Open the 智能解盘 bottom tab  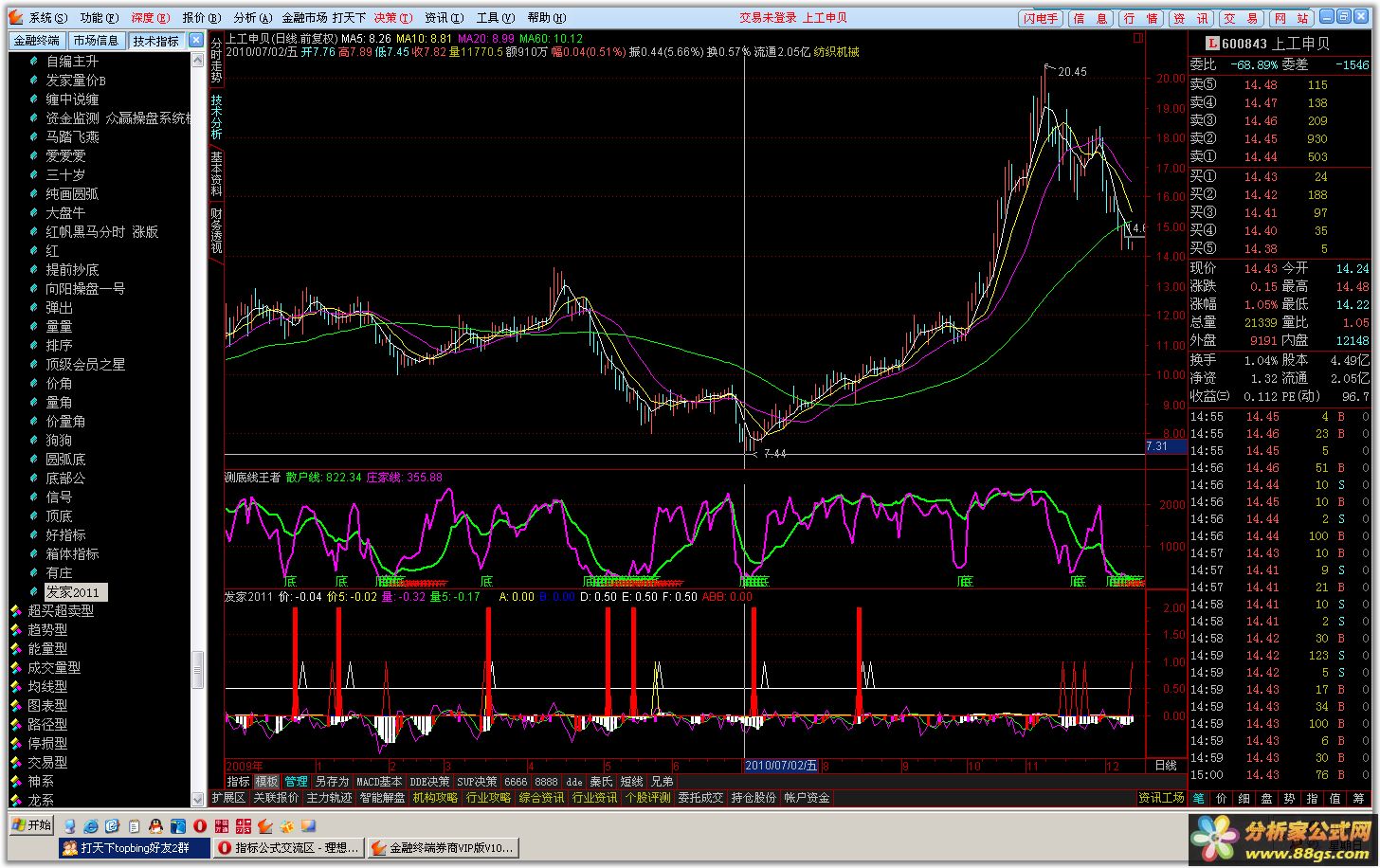pyautogui.click(x=382, y=798)
